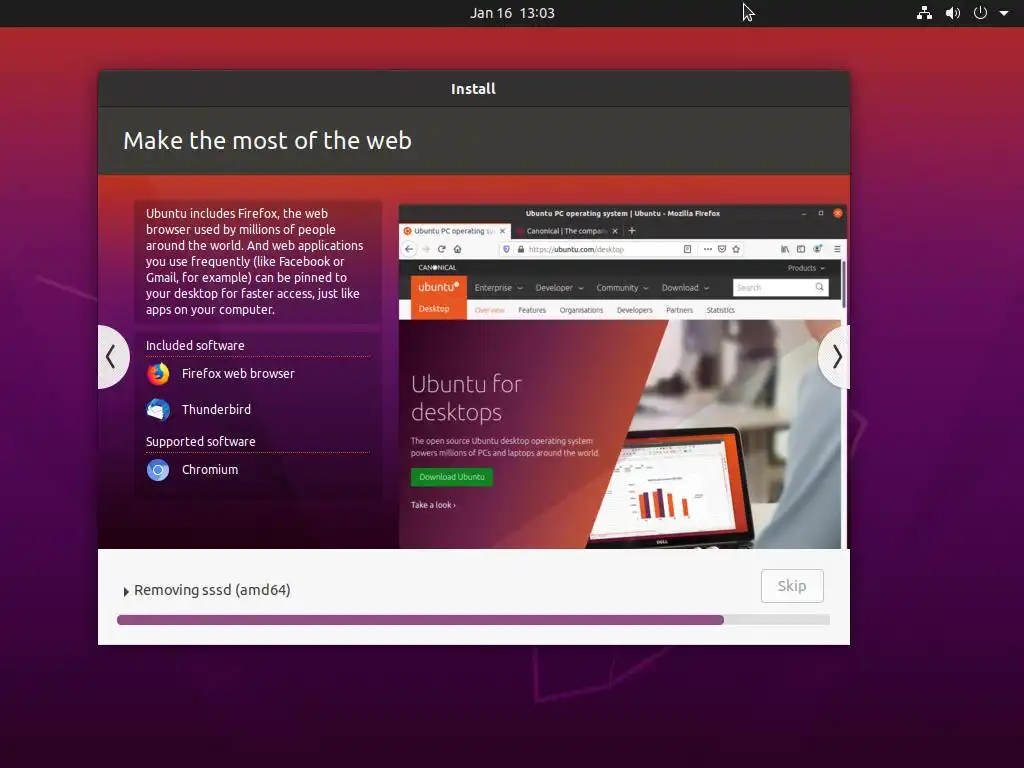Click the search magnifier icon
Viewport: 1024px width, 768px height.
click(x=820, y=287)
